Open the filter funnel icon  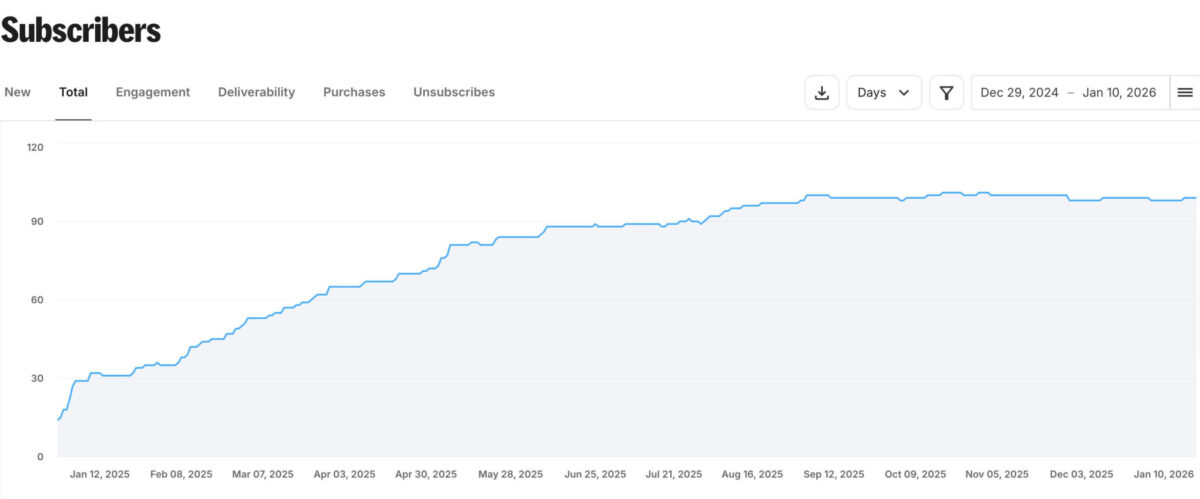click(946, 92)
